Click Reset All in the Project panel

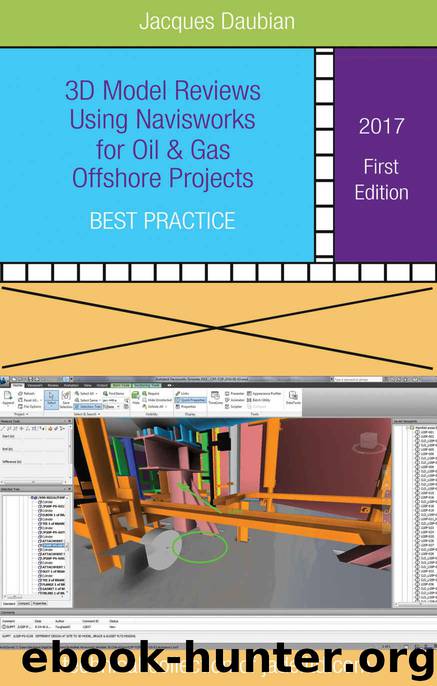(29, 400)
